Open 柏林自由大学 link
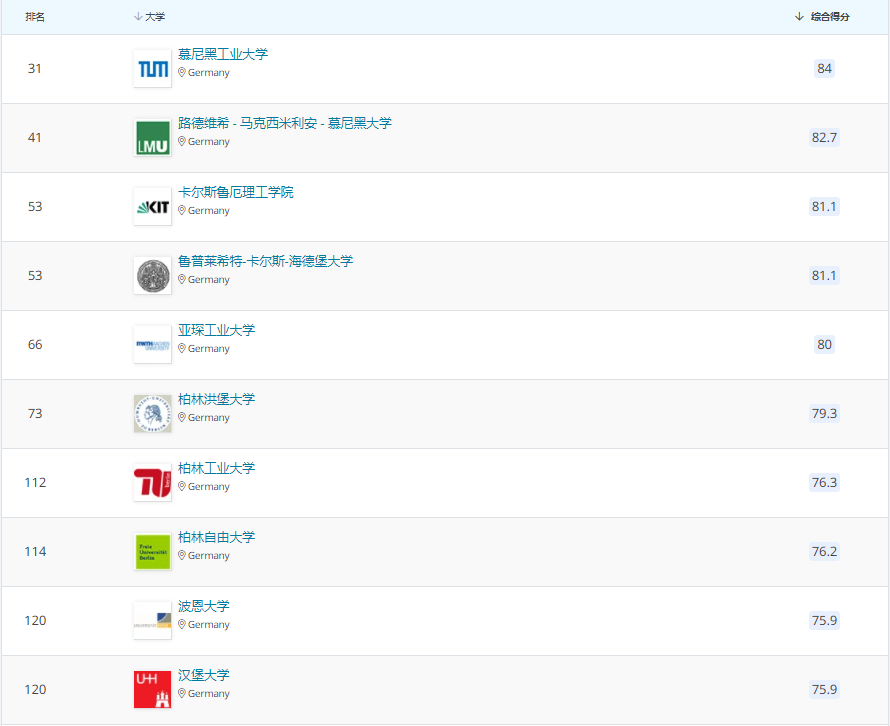 (x=216, y=537)
